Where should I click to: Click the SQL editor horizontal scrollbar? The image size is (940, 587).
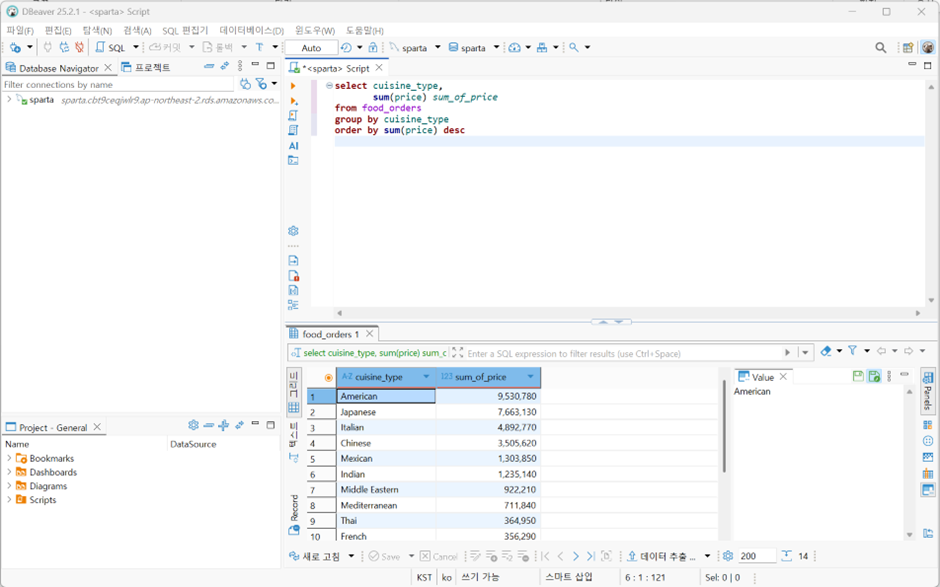point(628,312)
